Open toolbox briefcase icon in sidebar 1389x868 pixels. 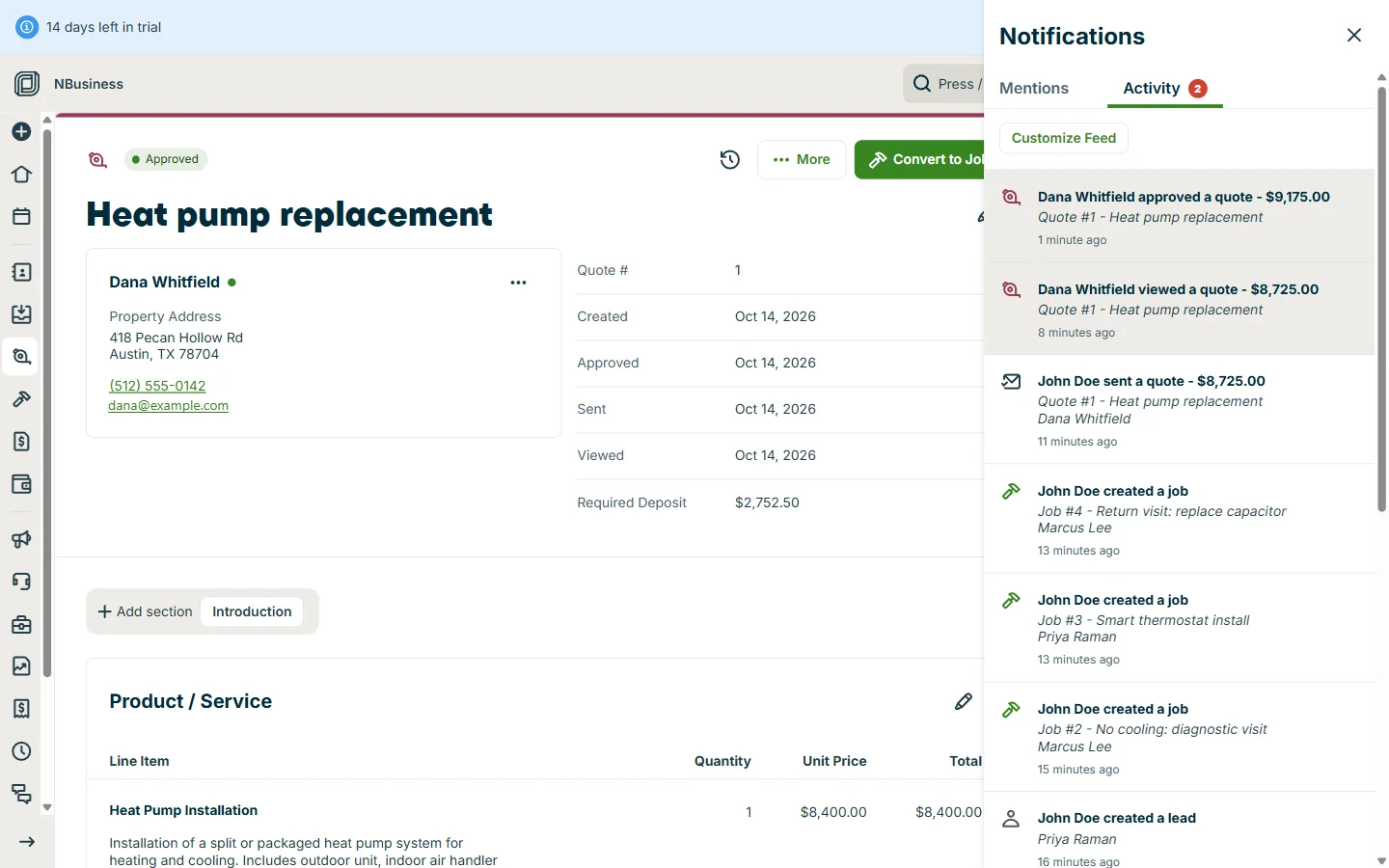(21, 625)
